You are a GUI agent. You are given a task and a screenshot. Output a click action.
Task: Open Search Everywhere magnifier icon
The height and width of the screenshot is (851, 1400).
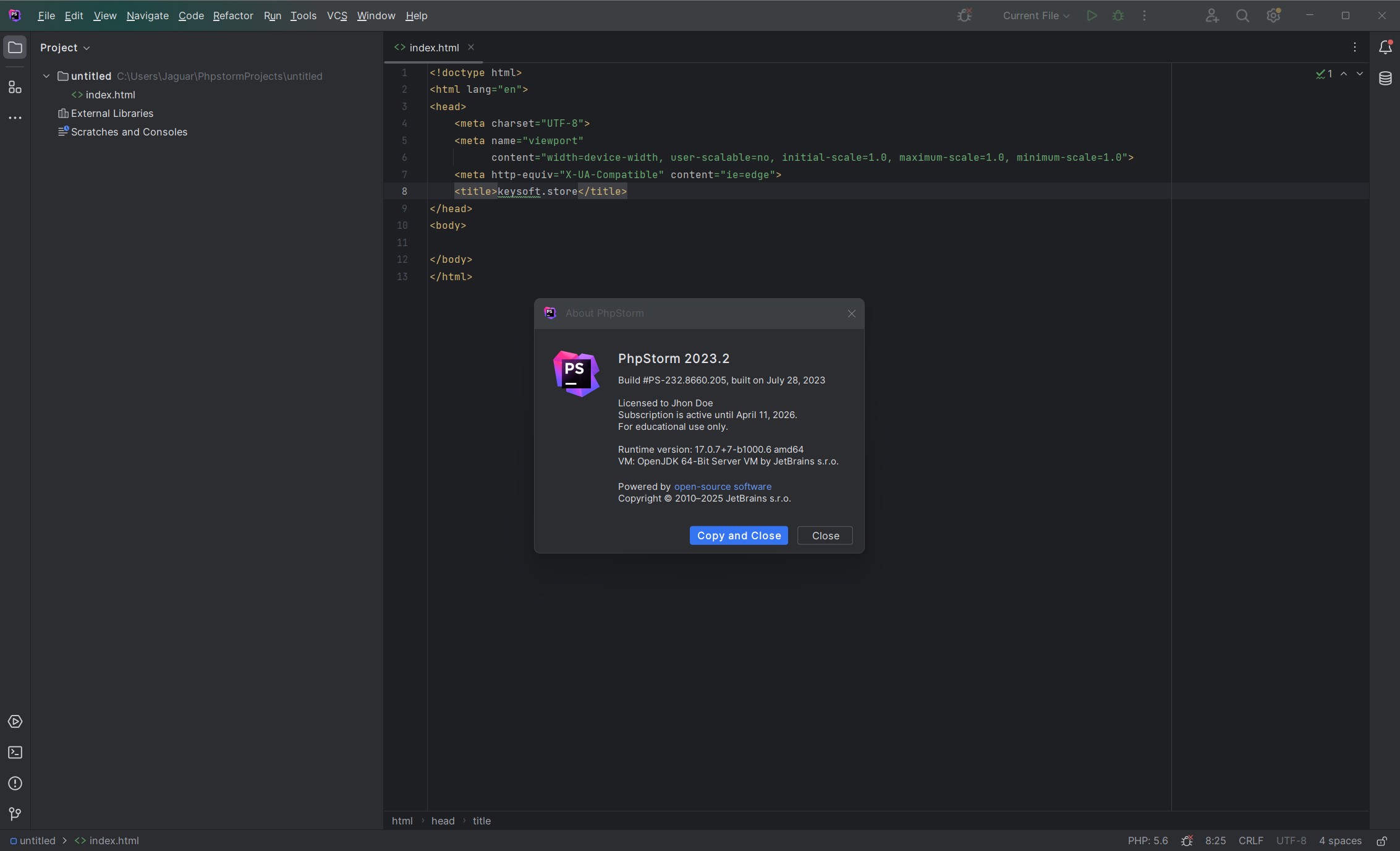(1242, 16)
